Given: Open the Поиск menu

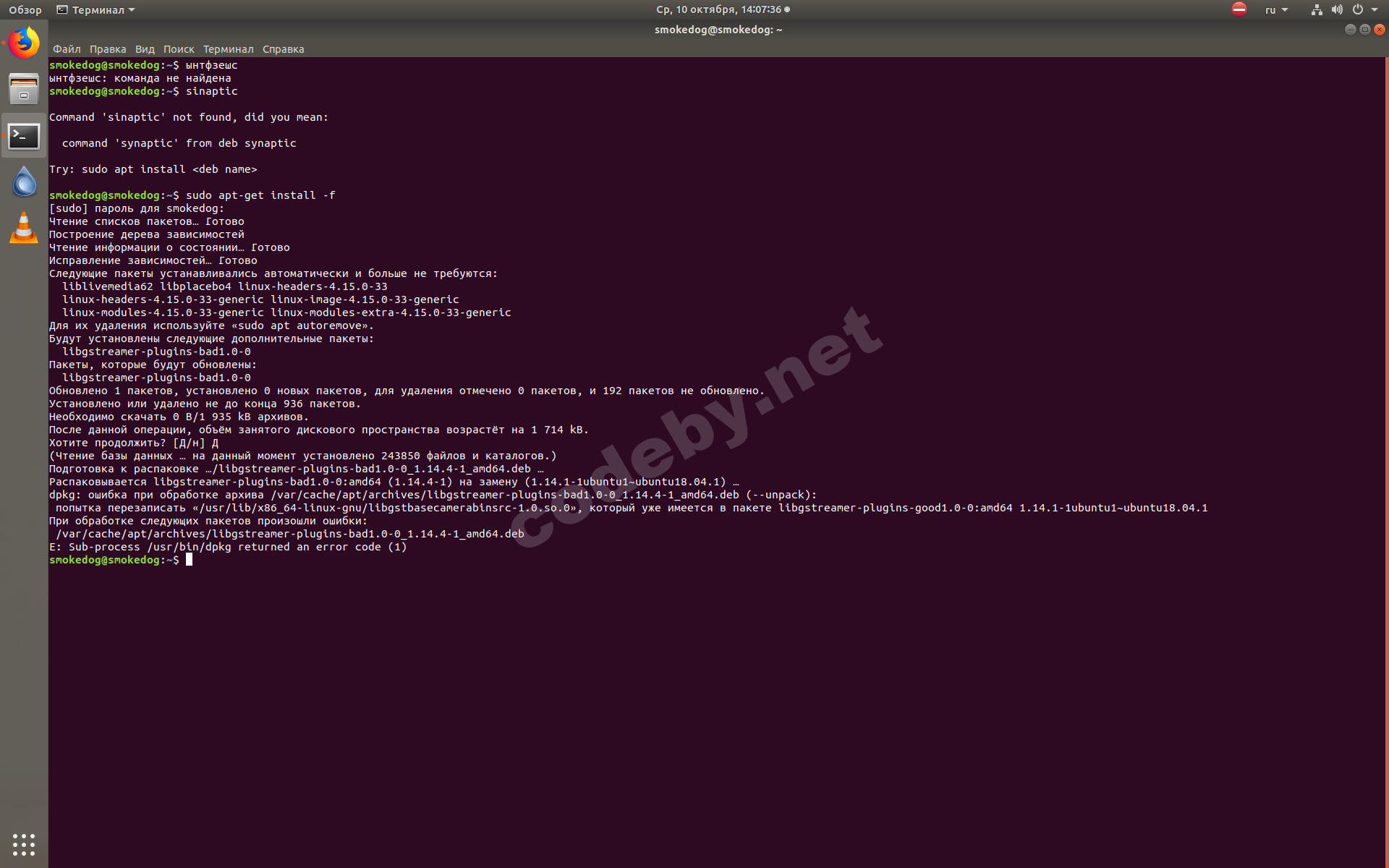Looking at the screenshot, I should (179, 49).
